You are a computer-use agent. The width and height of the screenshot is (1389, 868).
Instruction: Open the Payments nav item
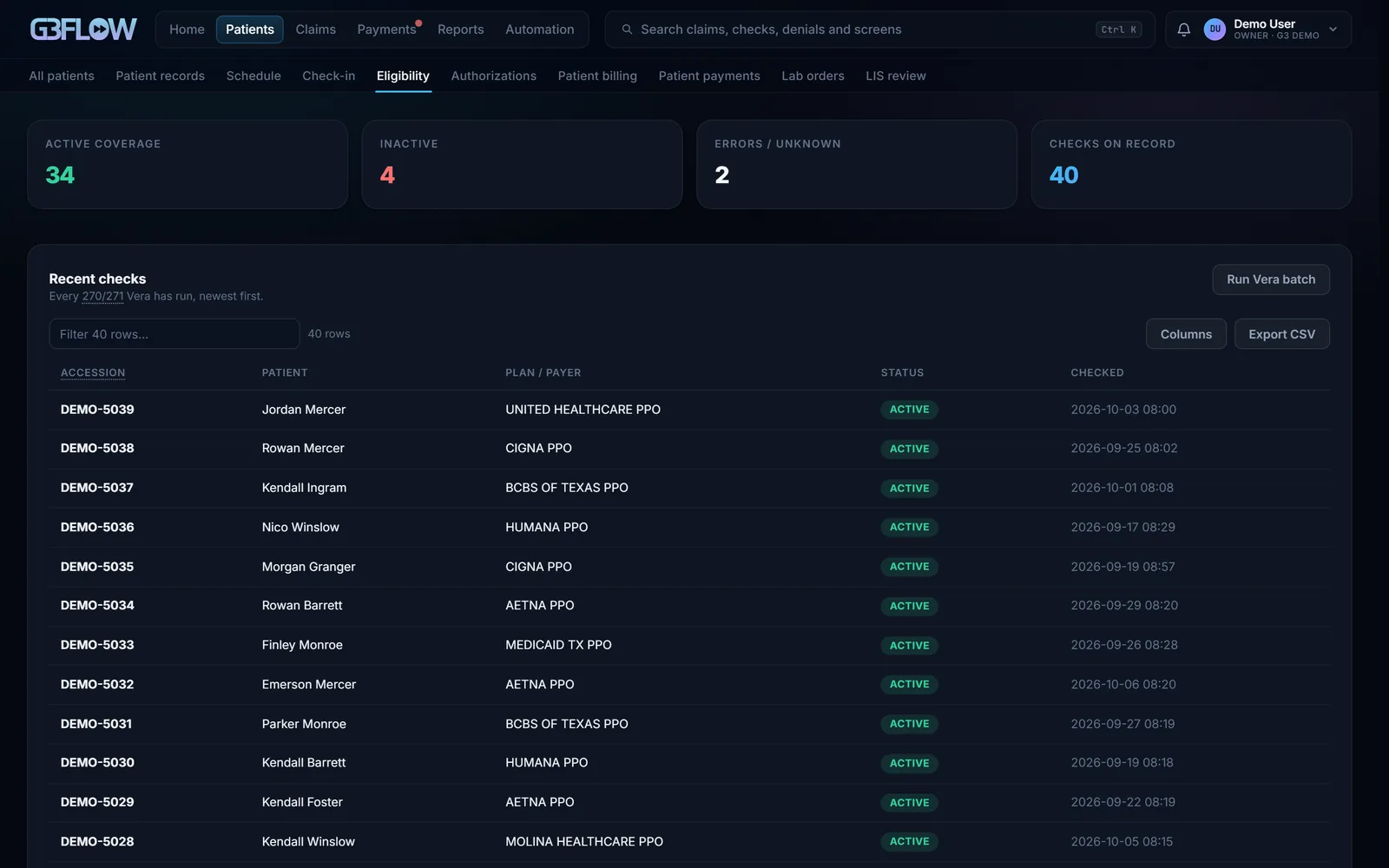point(386,30)
